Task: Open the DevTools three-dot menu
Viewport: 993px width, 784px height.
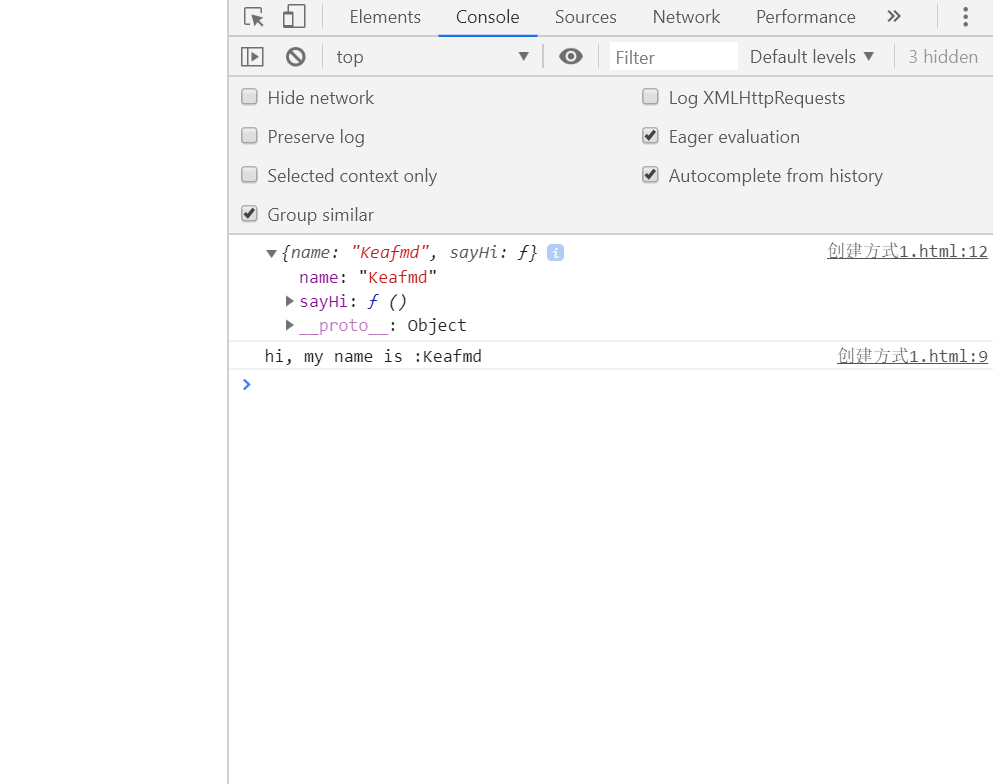Action: pos(965,16)
